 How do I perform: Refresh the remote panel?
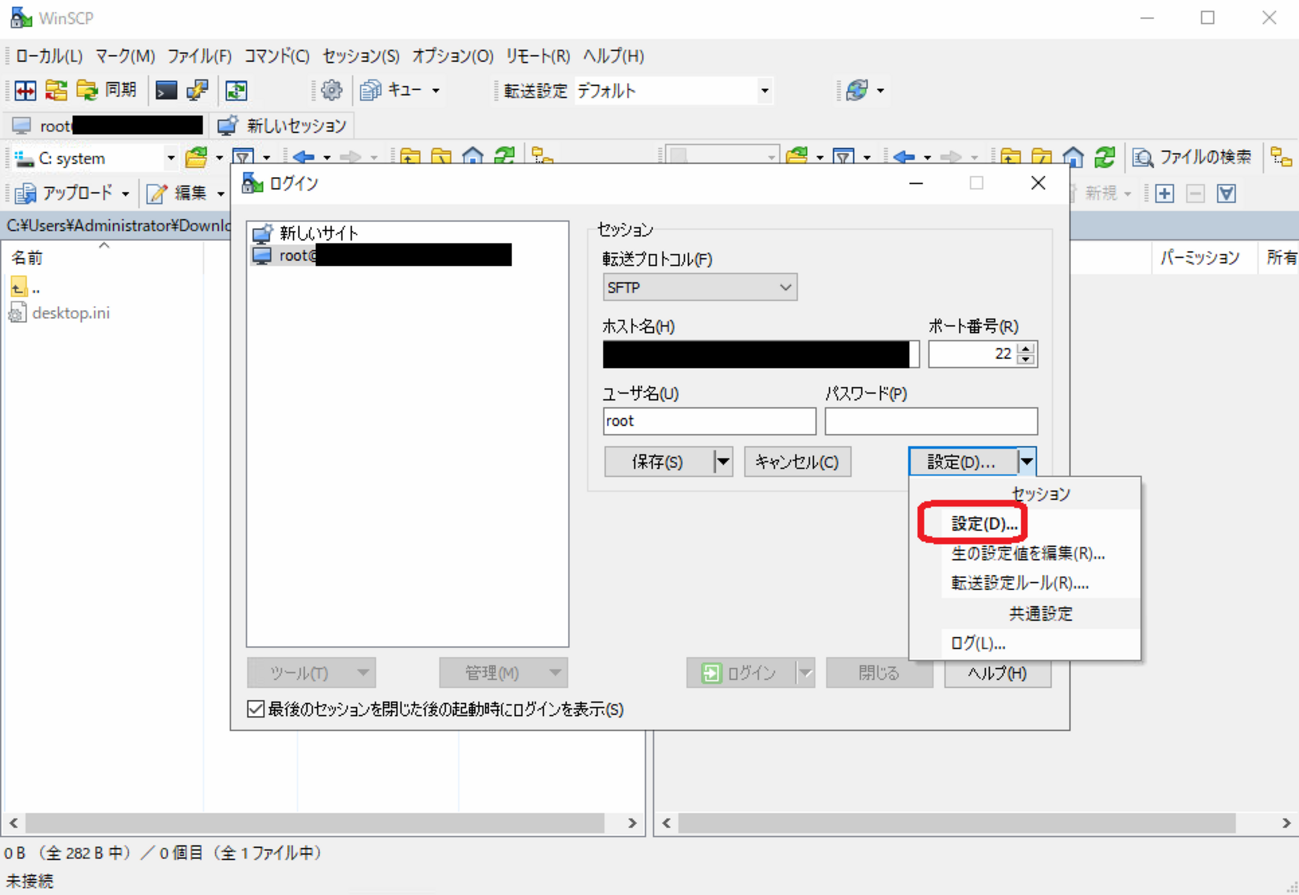point(1104,158)
